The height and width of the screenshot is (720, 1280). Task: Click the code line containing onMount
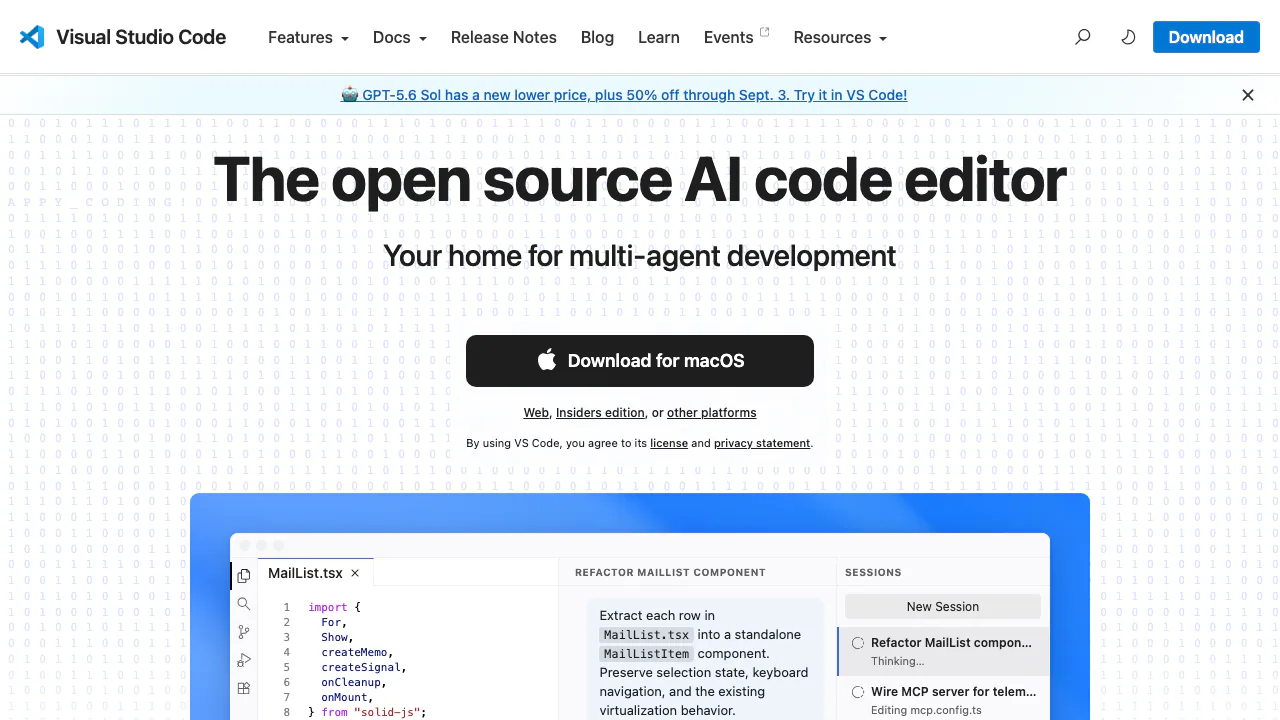pyautogui.click(x=346, y=697)
